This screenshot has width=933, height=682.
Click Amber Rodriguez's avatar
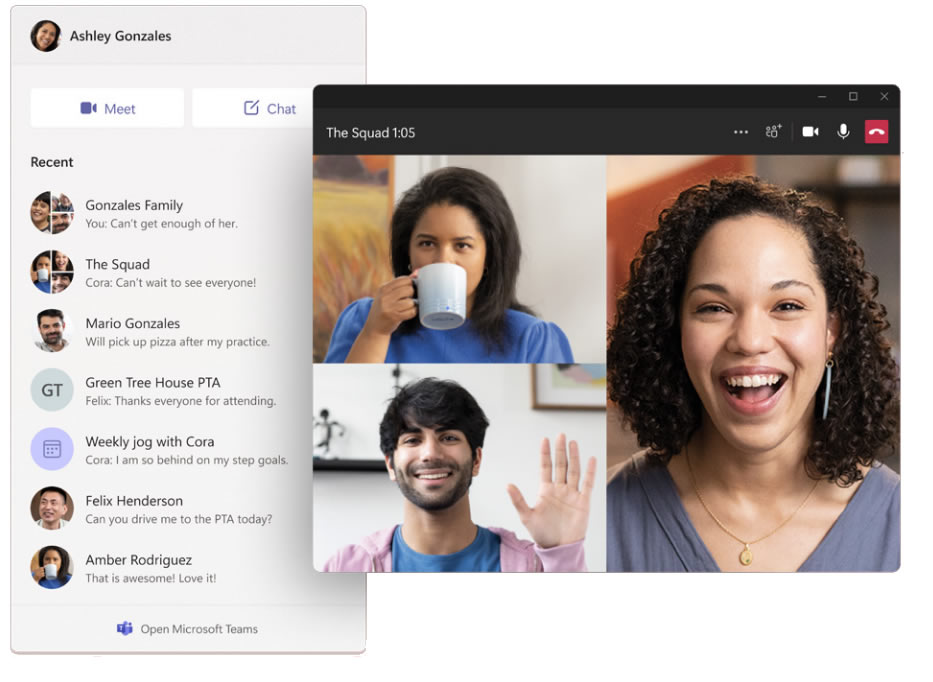[52, 567]
